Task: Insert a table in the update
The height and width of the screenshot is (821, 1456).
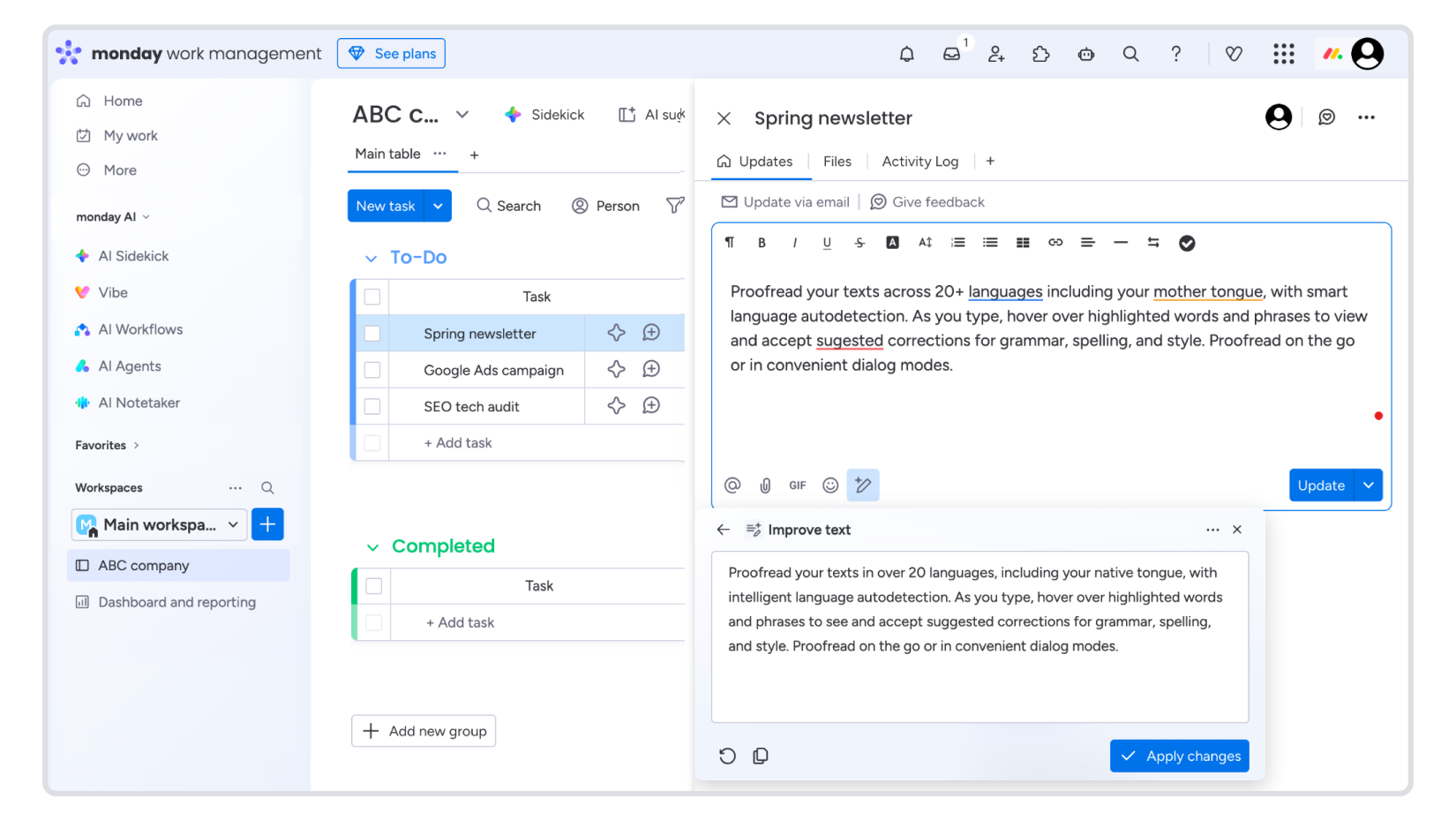Action: point(1023,243)
